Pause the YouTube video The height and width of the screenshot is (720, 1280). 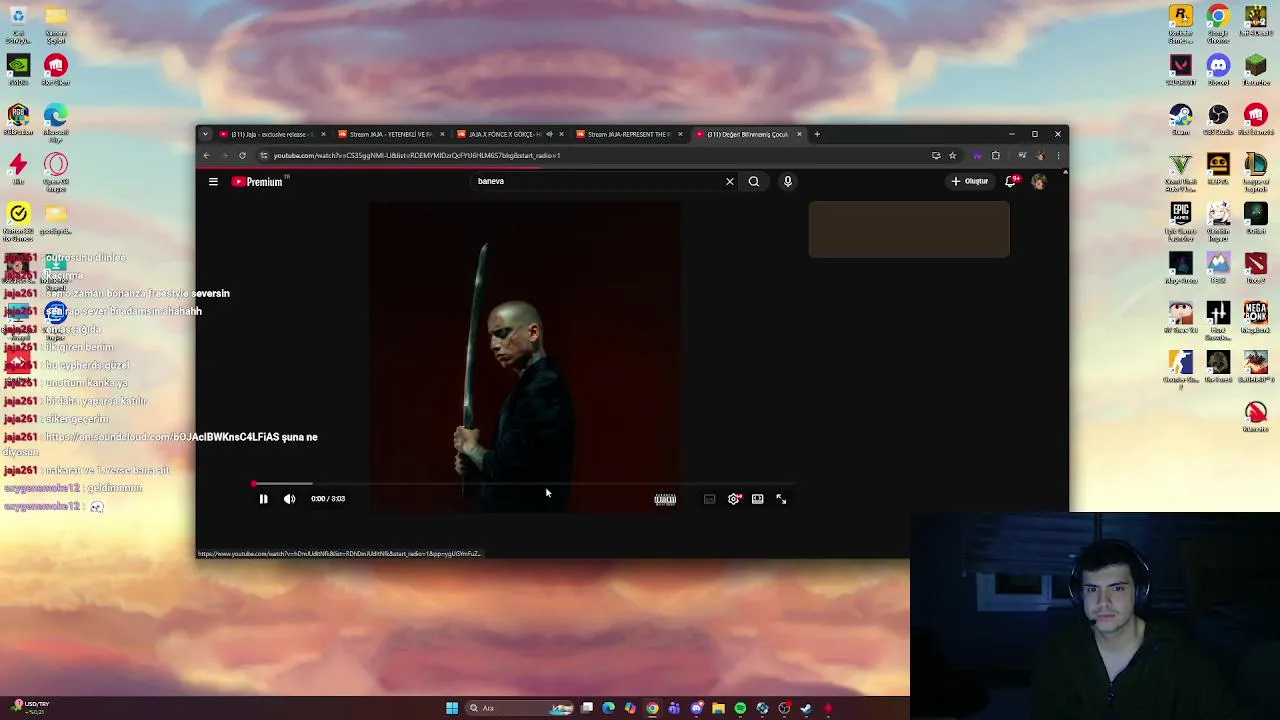[x=263, y=499]
